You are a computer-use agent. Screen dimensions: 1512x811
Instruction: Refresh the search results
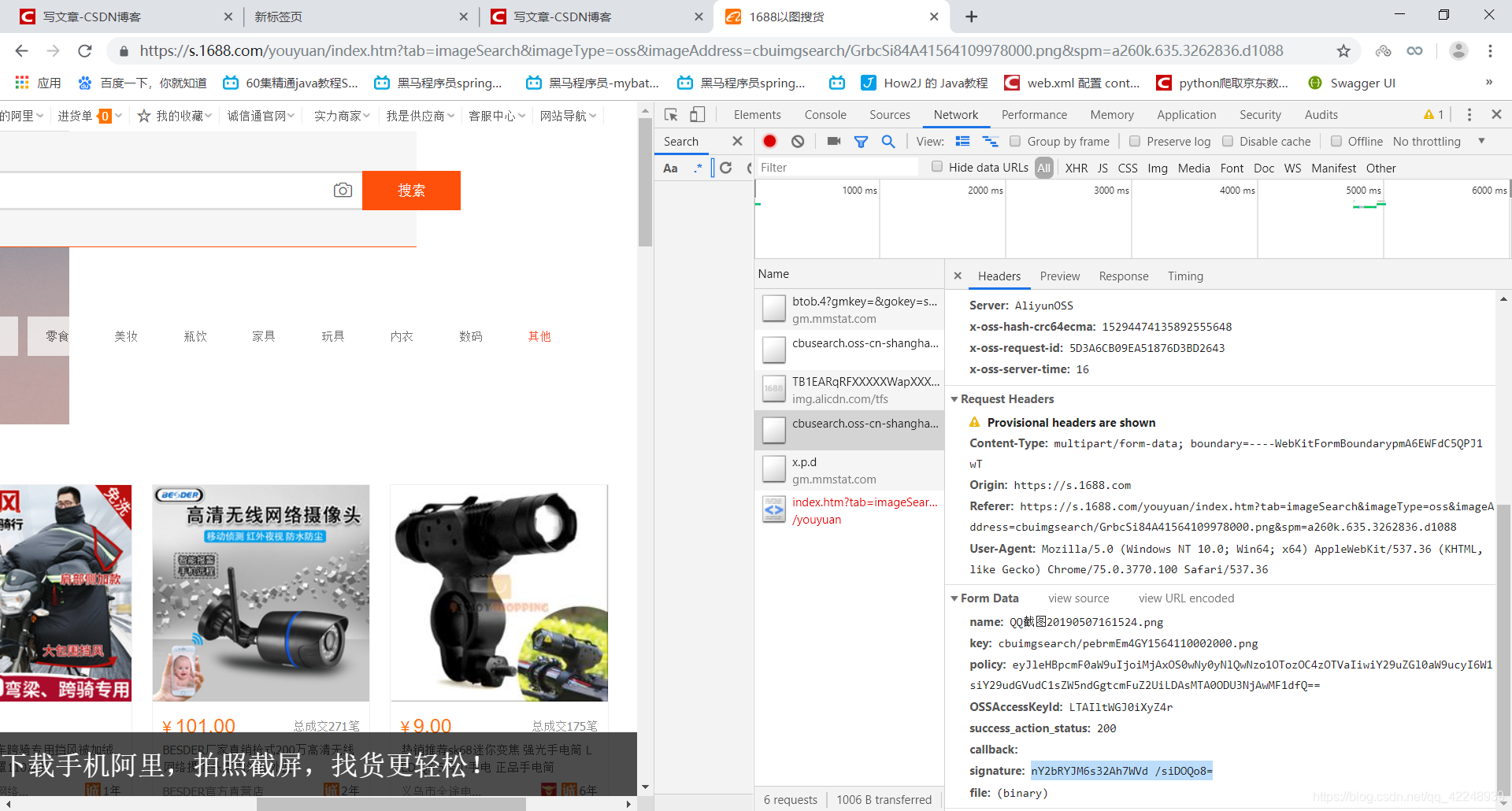coord(726,168)
